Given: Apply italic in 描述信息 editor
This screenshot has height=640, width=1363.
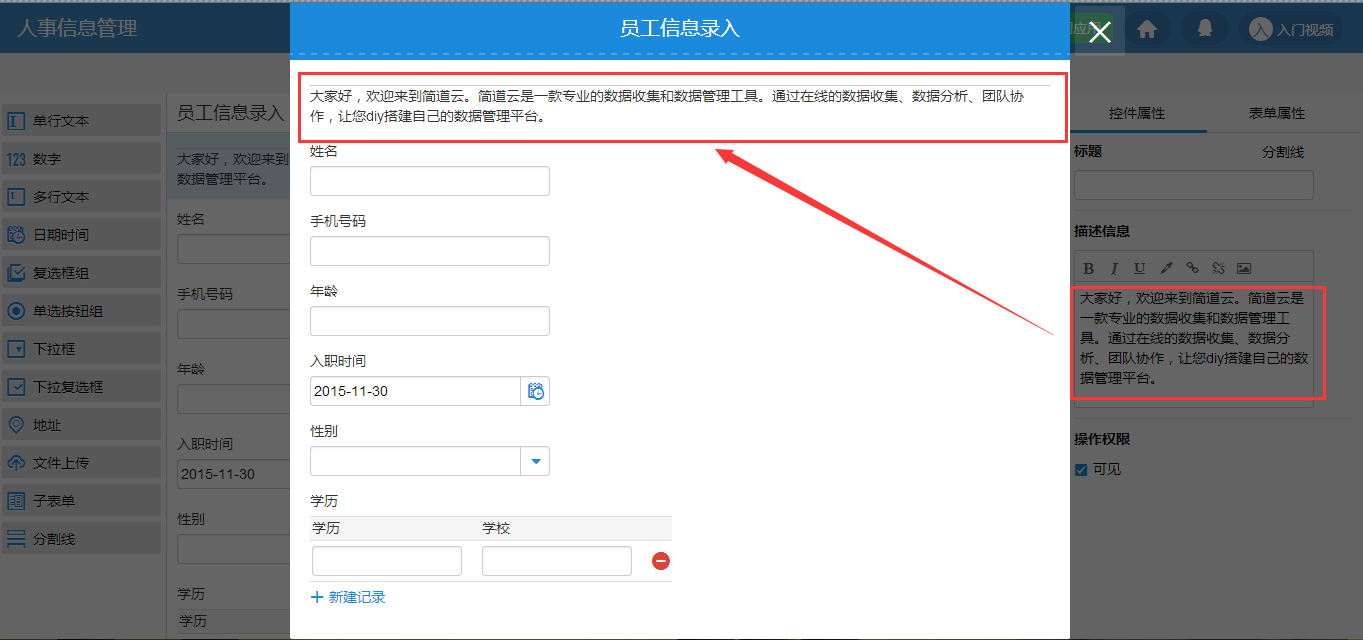Looking at the screenshot, I should tap(1114, 268).
